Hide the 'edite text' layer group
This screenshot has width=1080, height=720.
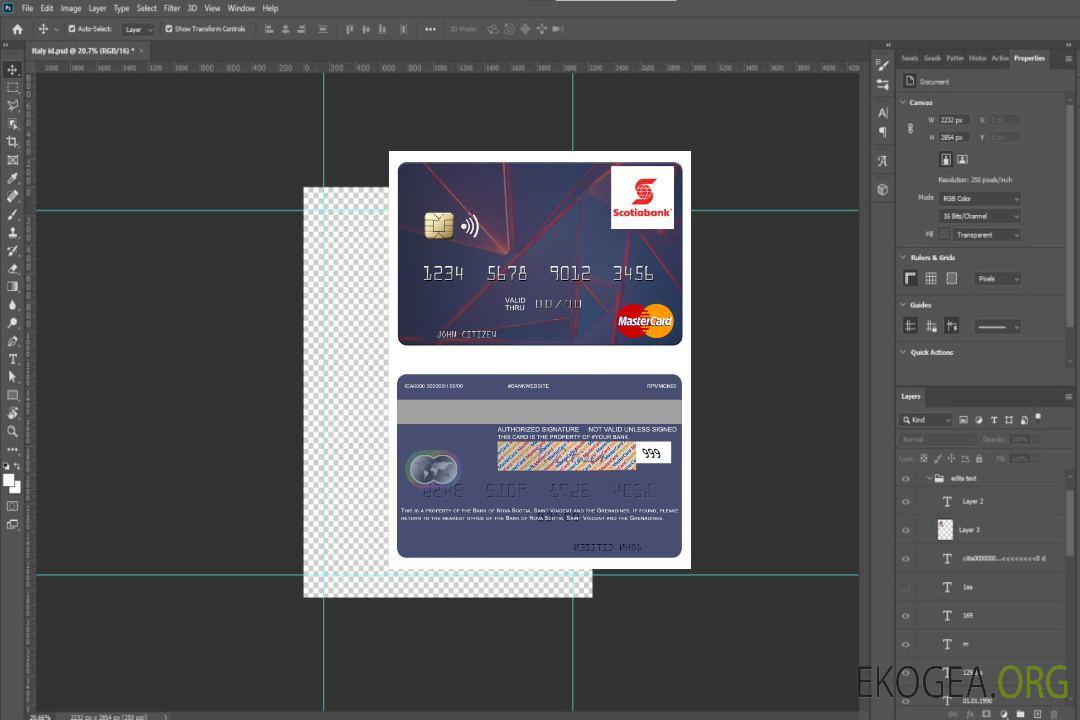[906, 479]
